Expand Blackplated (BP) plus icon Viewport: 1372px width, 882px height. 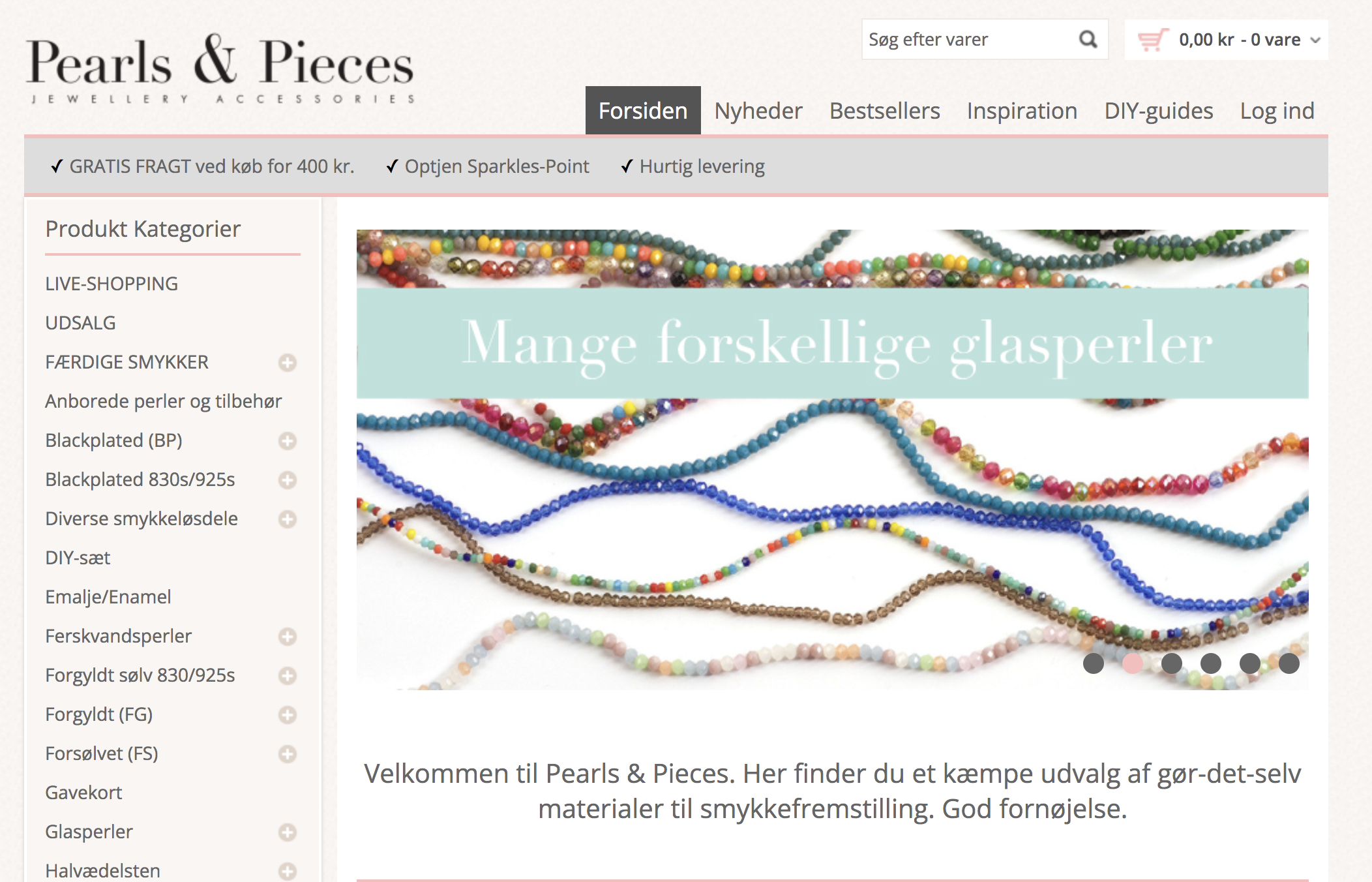tap(288, 441)
